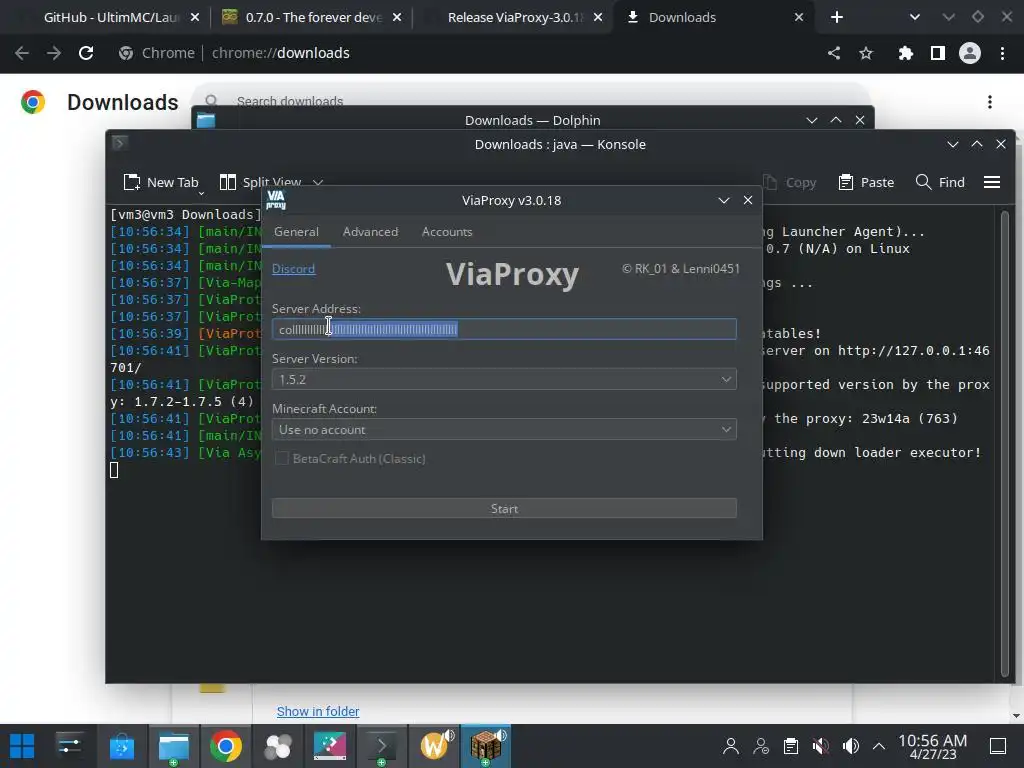
Task: Click the Konsole terminal icon in title bar
Action: [120, 144]
